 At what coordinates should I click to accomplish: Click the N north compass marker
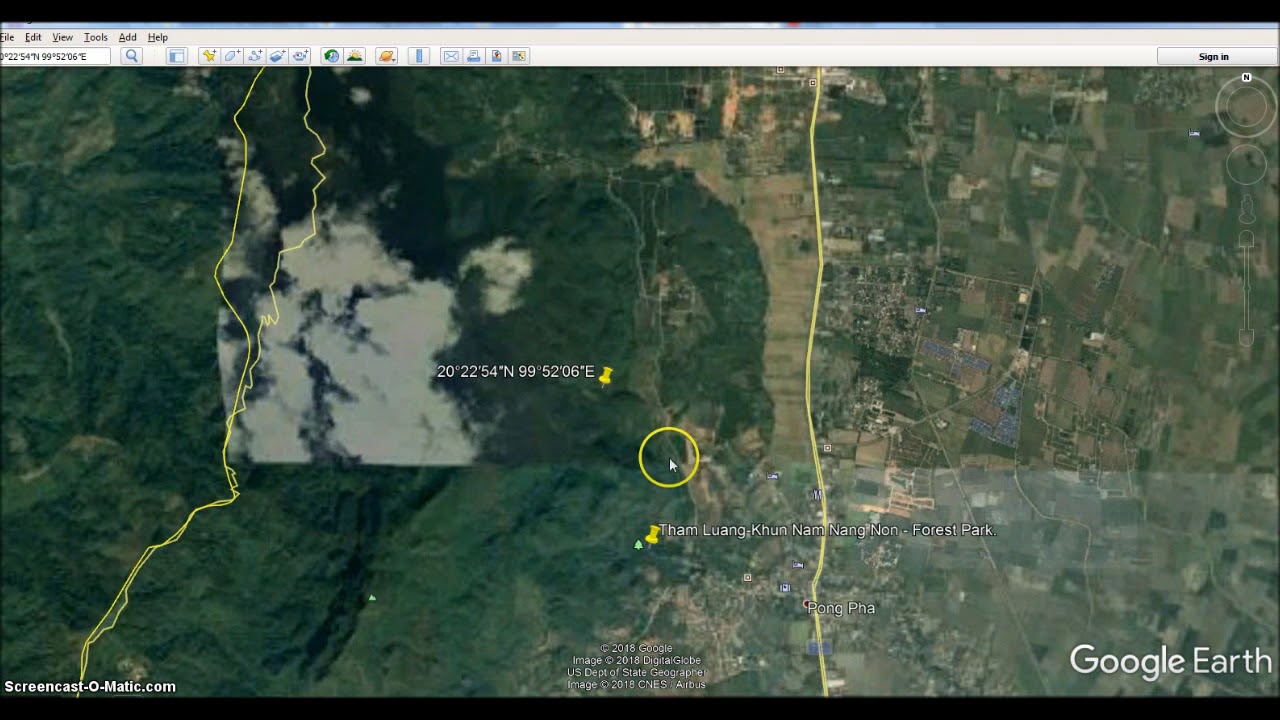1246,77
